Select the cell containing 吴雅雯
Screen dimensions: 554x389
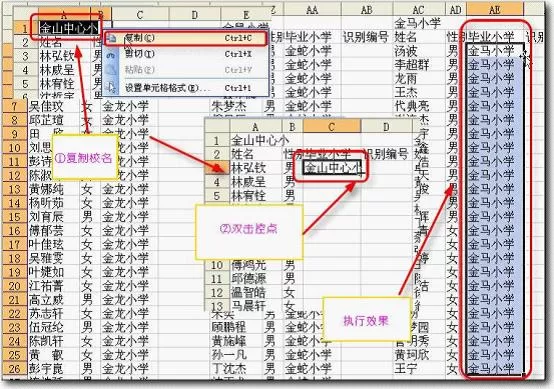(x=53, y=258)
